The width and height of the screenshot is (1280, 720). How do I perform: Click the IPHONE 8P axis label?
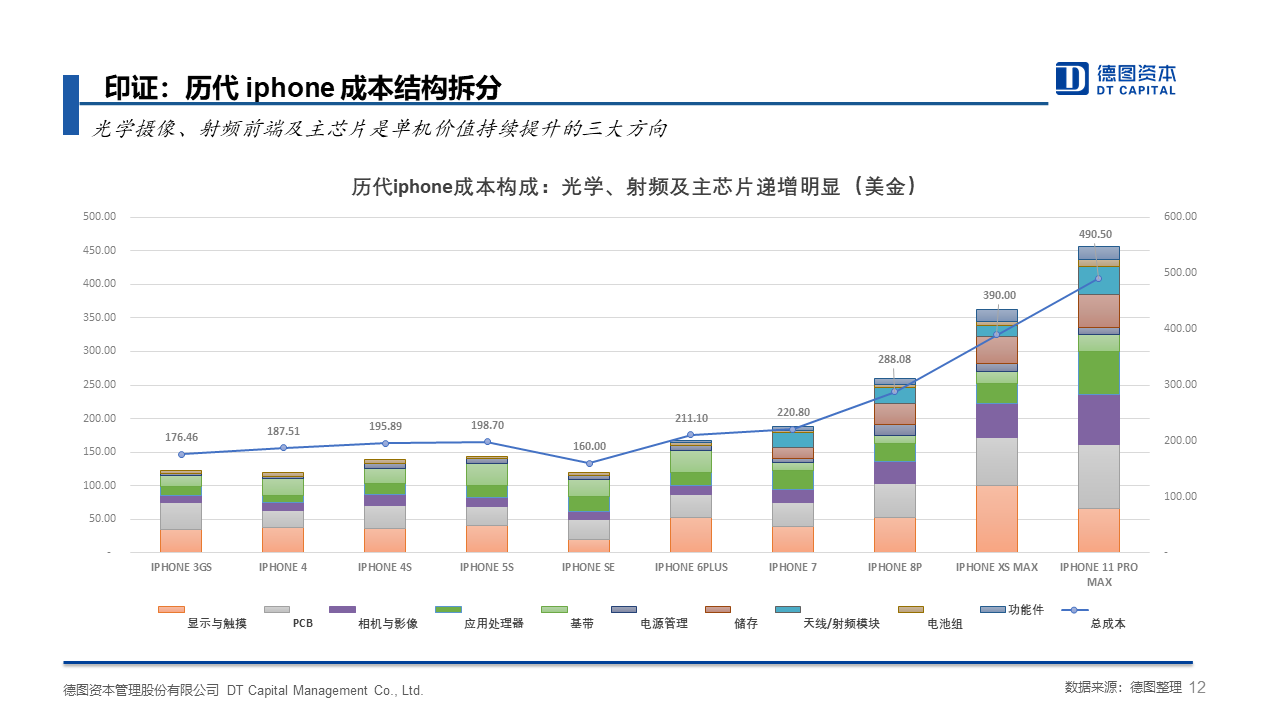[x=895, y=567]
